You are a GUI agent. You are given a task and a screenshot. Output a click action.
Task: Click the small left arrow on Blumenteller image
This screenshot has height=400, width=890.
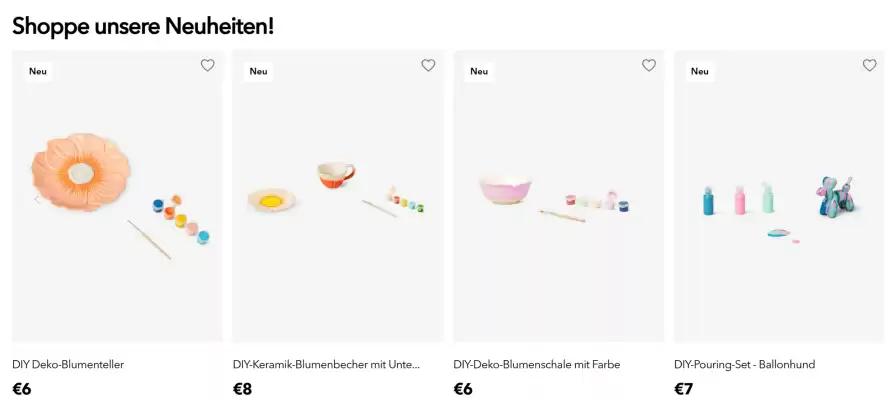pos(37,200)
